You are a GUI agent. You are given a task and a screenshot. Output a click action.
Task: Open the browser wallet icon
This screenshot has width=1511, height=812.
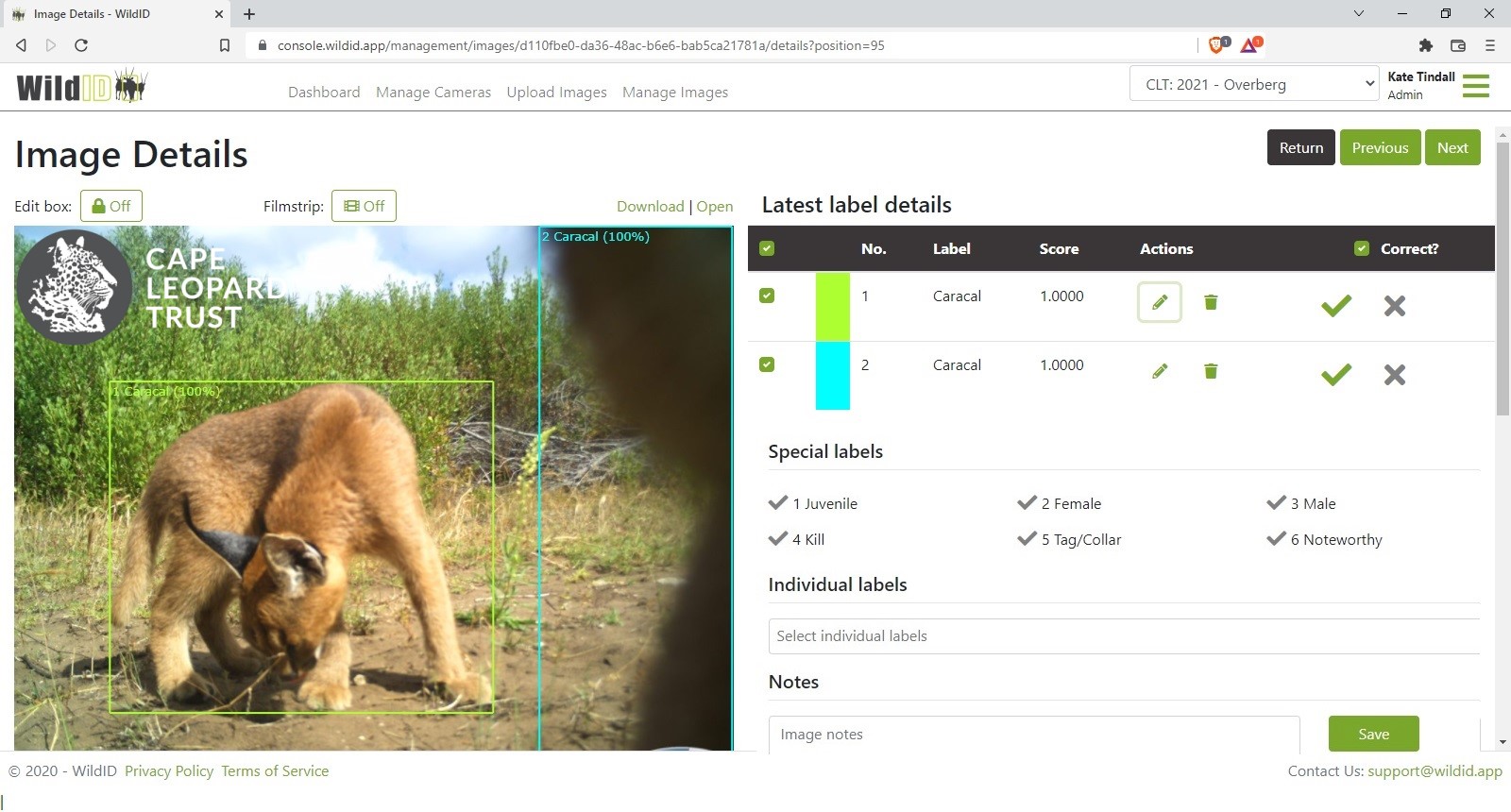tap(1458, 45)
